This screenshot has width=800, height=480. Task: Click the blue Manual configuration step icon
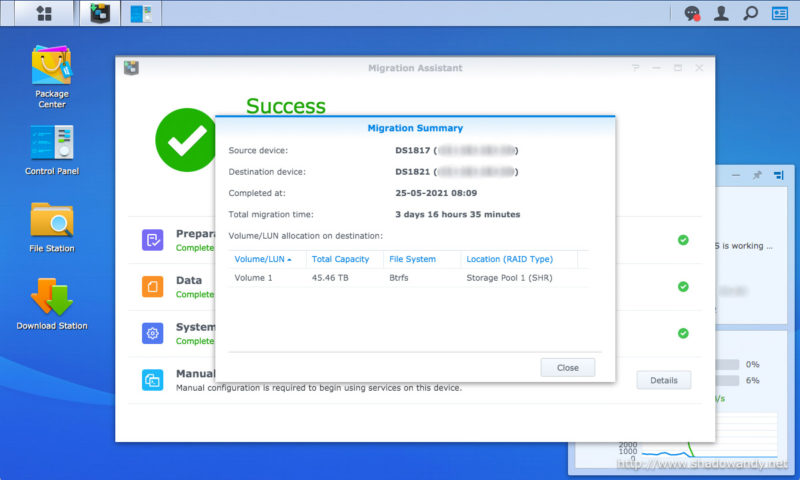pos(153,380)
